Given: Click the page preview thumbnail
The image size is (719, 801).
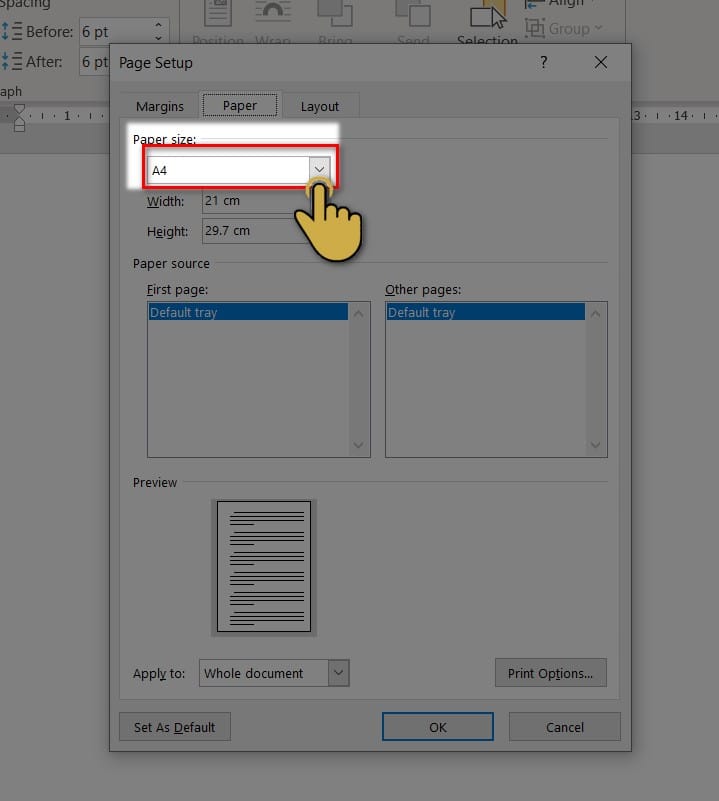Looking at the screenshot, I should coord(264,567).
